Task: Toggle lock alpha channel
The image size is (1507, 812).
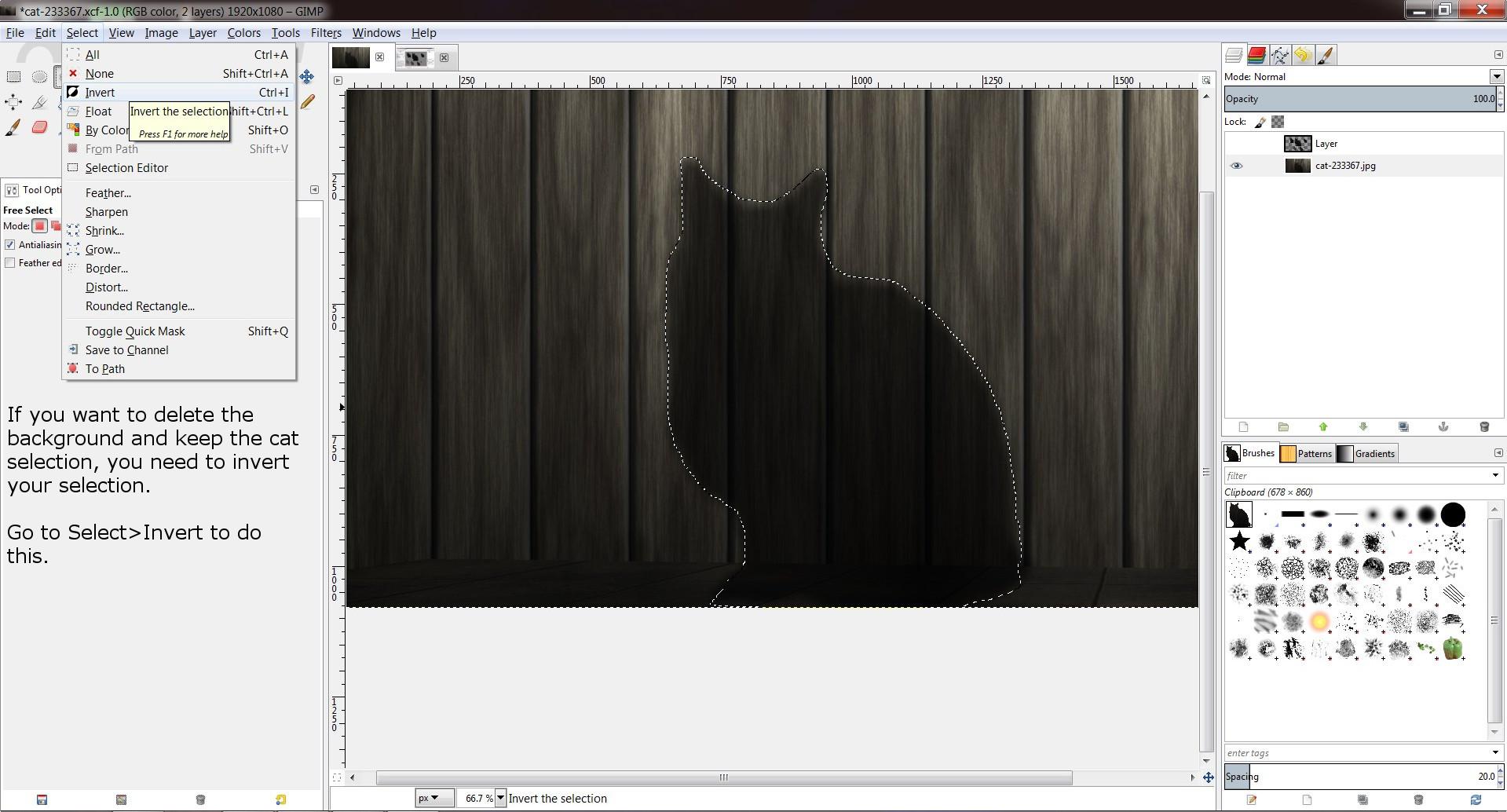Action: (x=1278, y=122)
